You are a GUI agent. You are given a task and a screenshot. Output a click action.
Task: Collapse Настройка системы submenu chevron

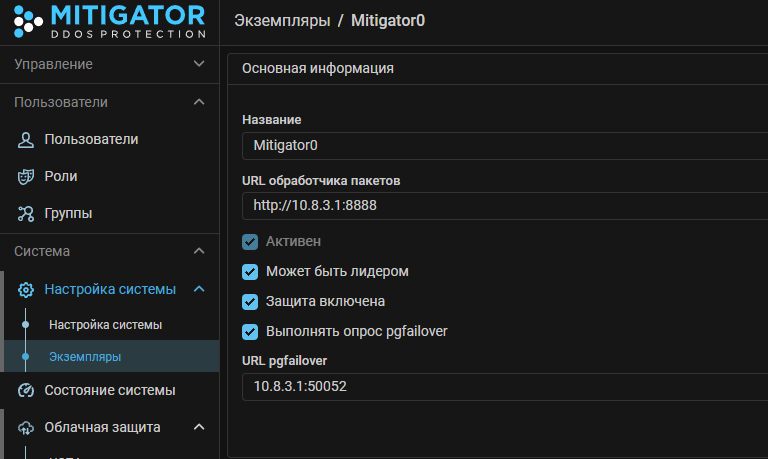[x=198, y=289]
